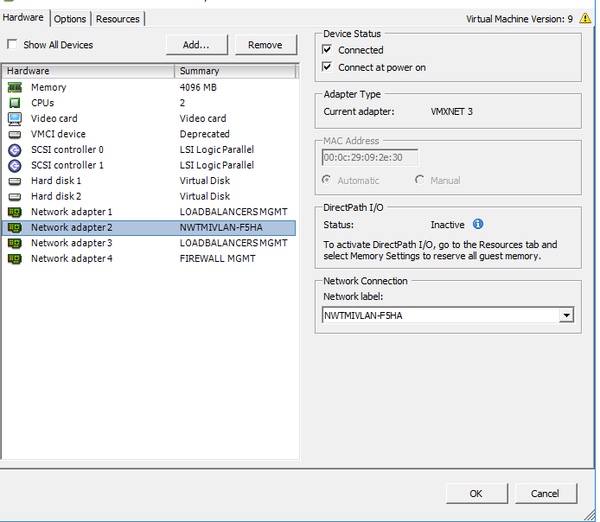This screenshot has height=522, width=600.
Task: Switch to the Hardware tab
Action: pyautogui.click(x=23, y=18)
